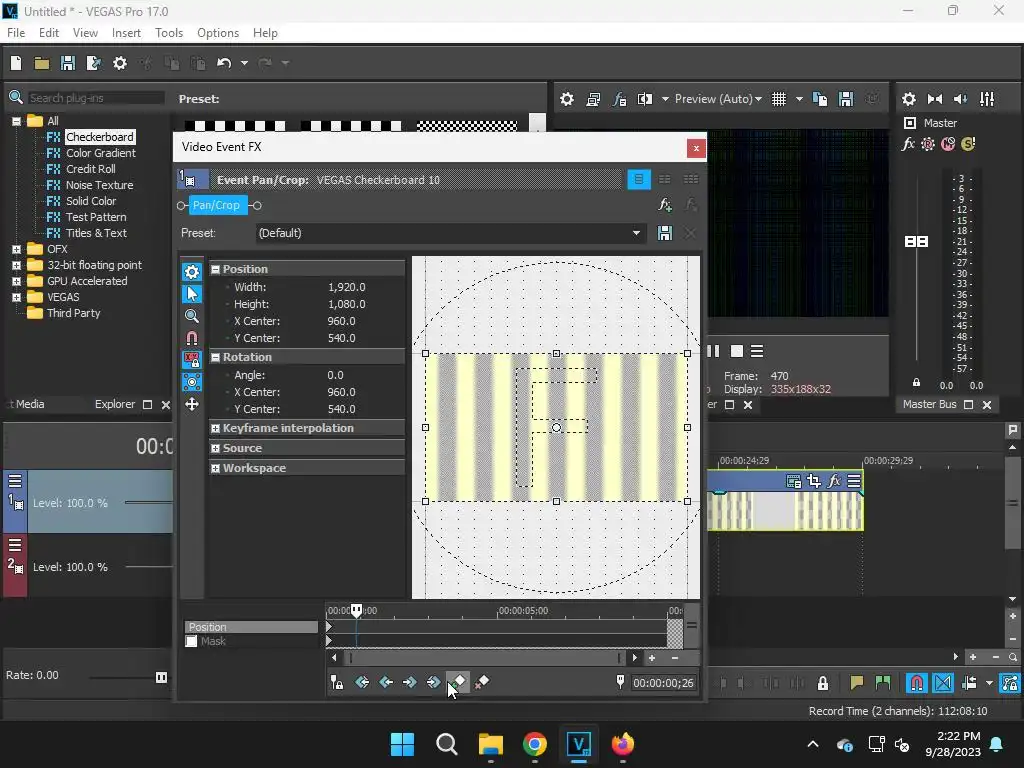
Task: Open the Tools menu
Action: point(168,33)
